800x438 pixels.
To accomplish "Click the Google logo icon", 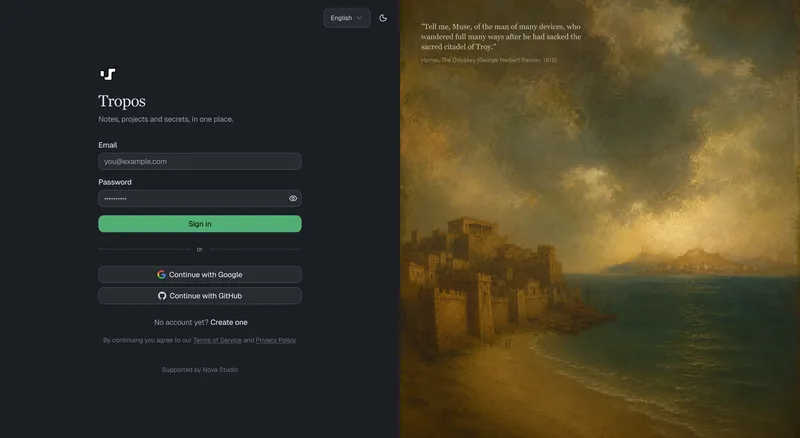I will pos(161,275).
